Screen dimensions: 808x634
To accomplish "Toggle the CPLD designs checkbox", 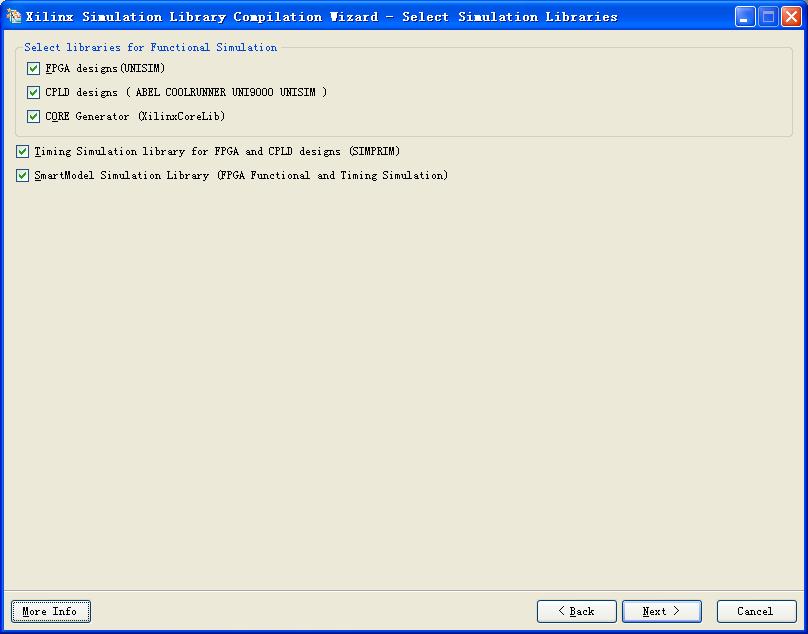I will 33,93.
